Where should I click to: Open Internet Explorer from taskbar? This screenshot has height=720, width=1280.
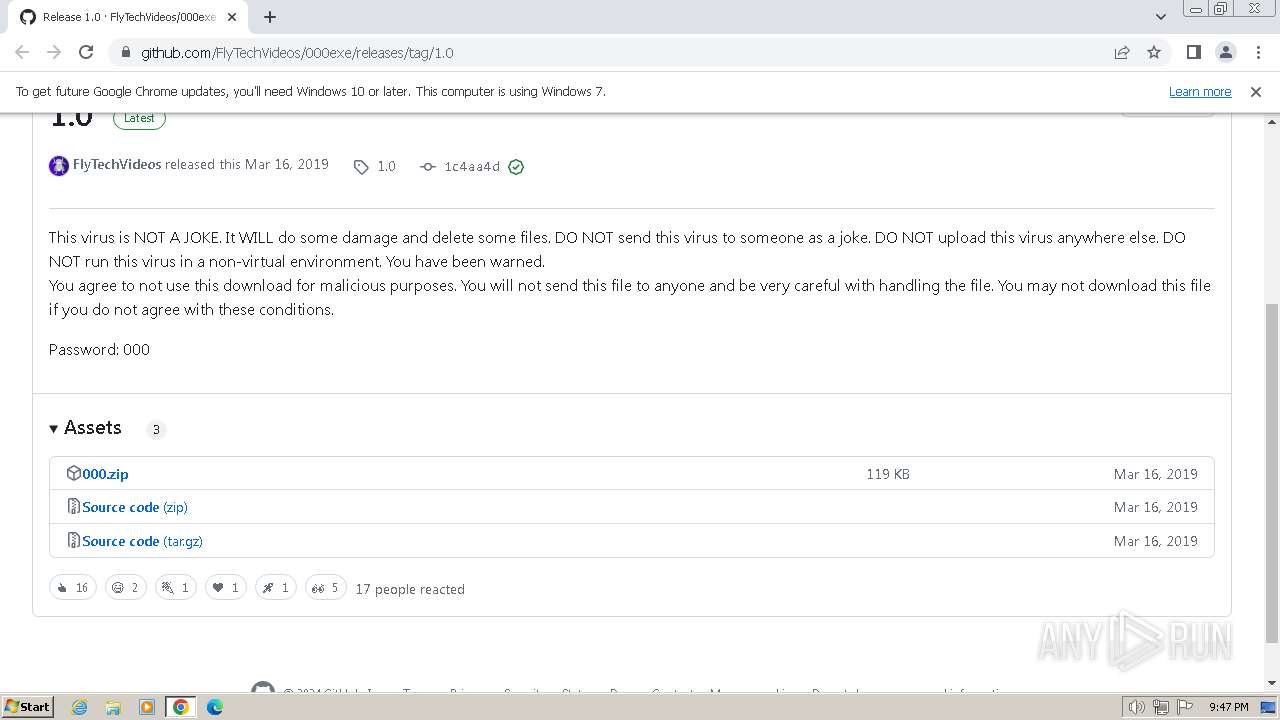[x=79, y=707]
